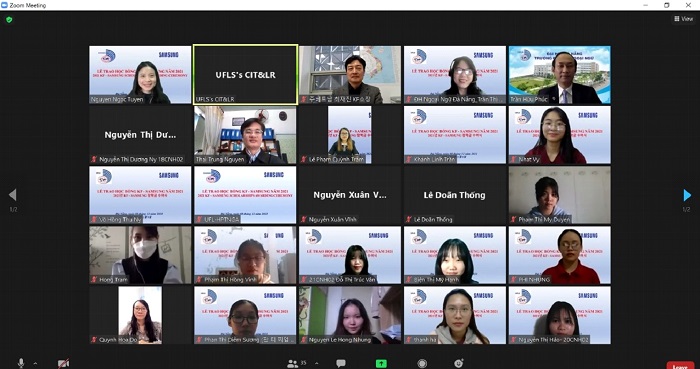
Task: Open the Participants panel icon
Action: tap(293, 364)
